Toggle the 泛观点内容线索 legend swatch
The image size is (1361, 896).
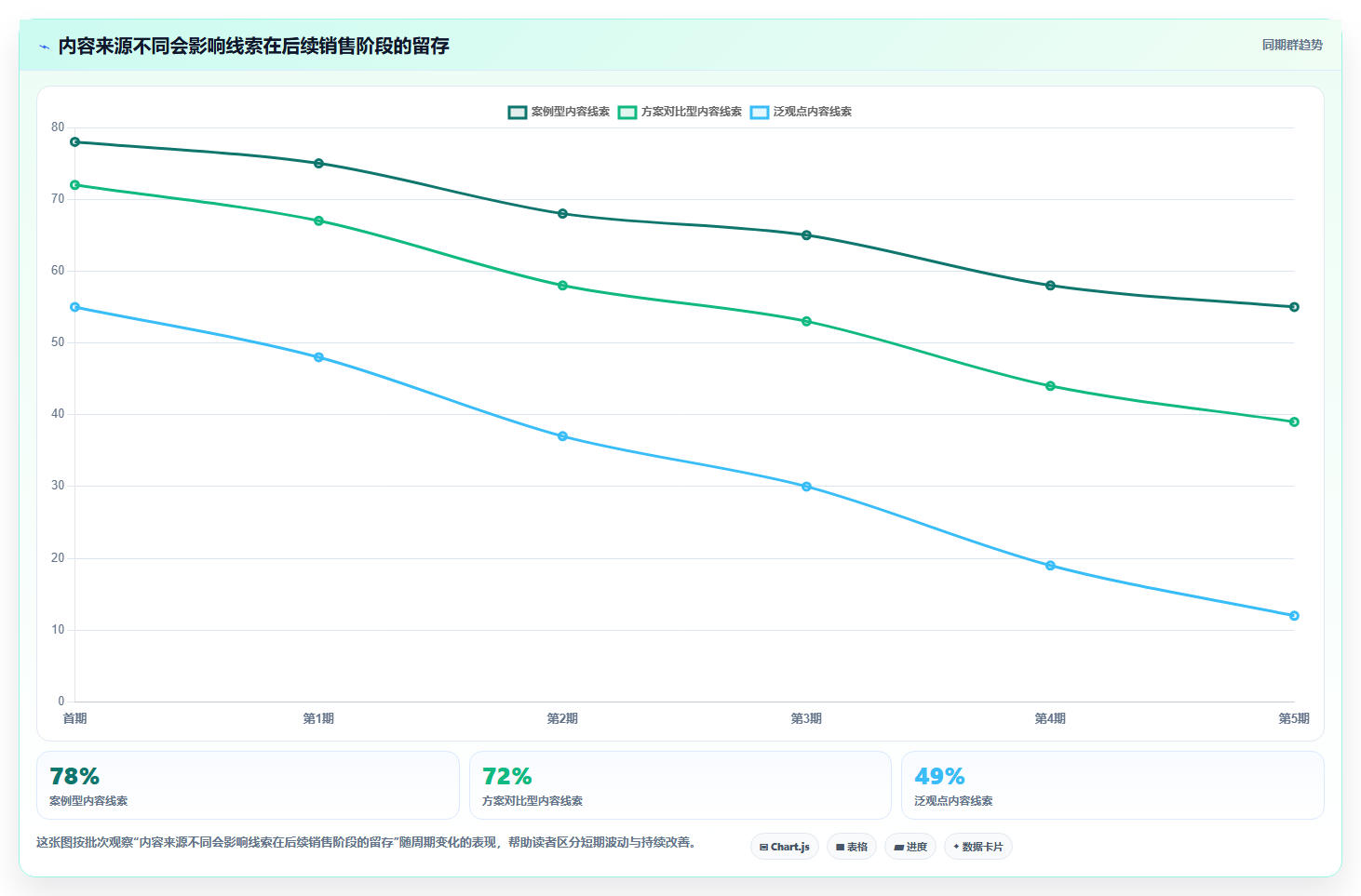click(760, 112)
